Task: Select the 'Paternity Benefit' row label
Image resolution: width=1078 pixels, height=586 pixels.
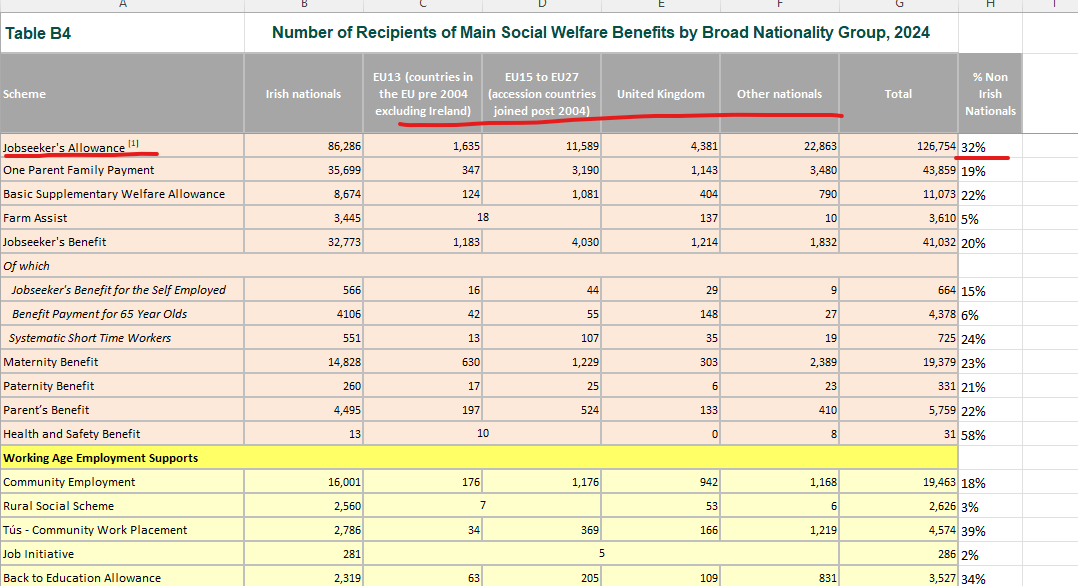Action: coord(122,386)
